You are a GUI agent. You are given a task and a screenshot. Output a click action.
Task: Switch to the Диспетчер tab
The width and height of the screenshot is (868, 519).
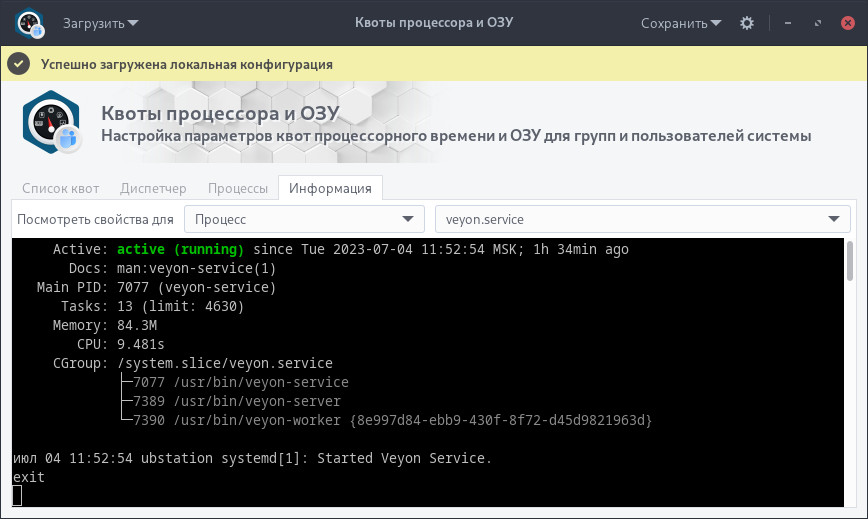tap(153, 188)
